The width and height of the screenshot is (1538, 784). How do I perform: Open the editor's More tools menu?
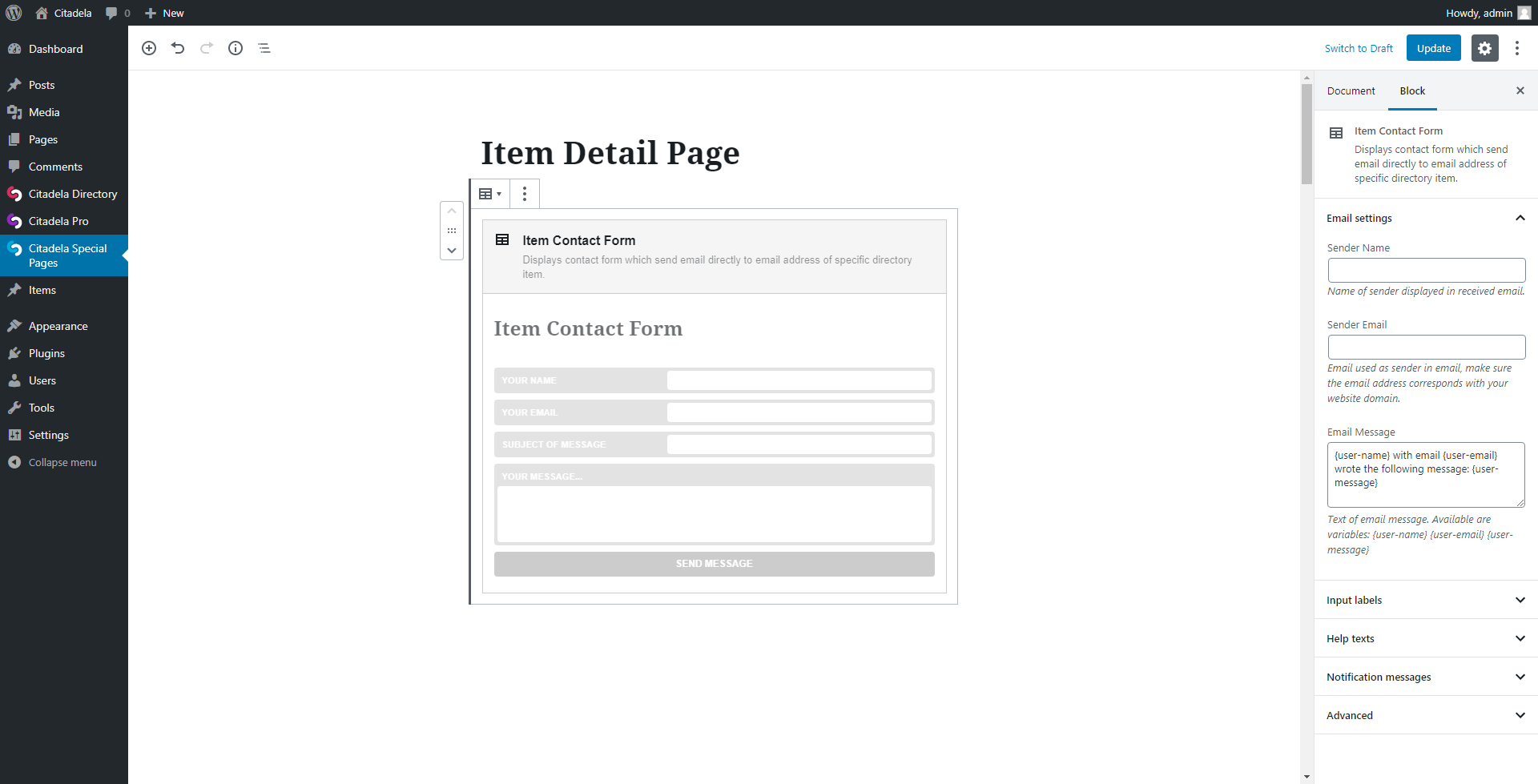1516,48
